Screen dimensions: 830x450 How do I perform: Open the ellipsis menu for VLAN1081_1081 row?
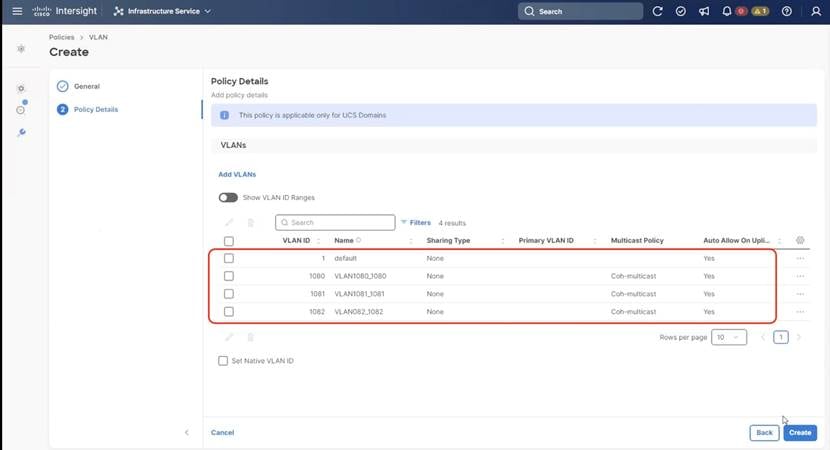(x=800, y=294)
